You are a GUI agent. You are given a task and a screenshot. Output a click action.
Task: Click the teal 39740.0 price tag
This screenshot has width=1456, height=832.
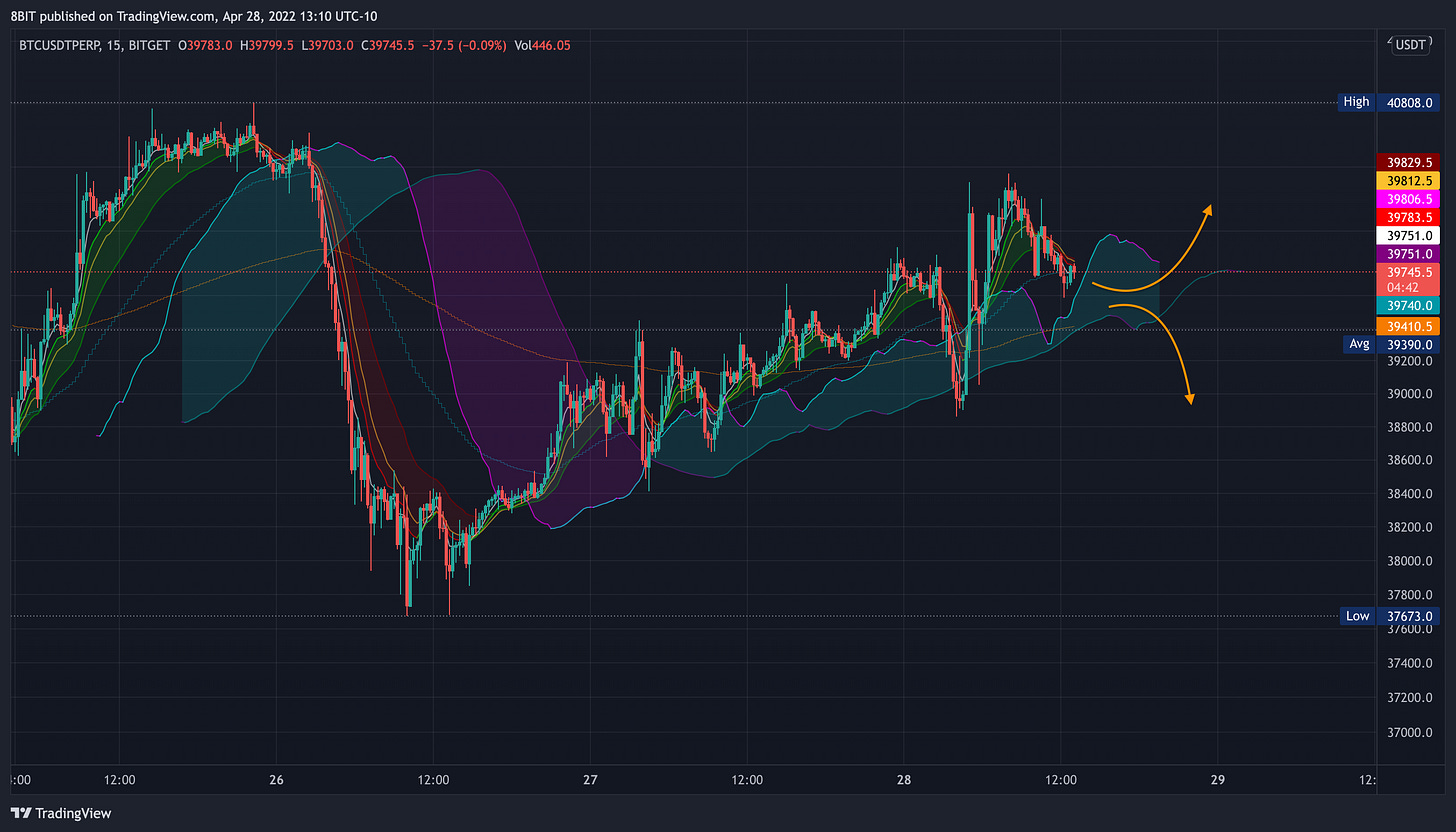(1407, 307)
